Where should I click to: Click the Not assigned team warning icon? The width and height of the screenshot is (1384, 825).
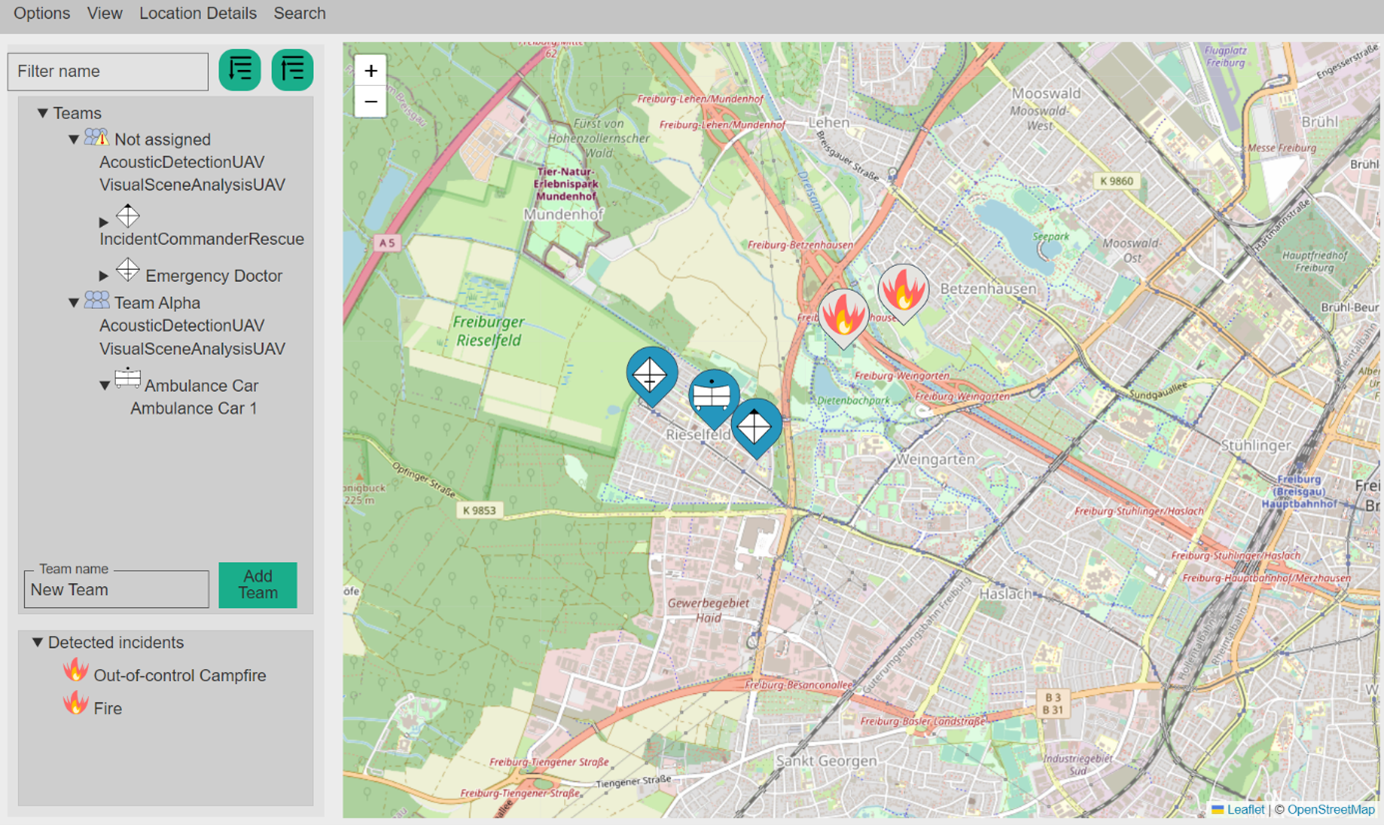click(x=97, y=138)
